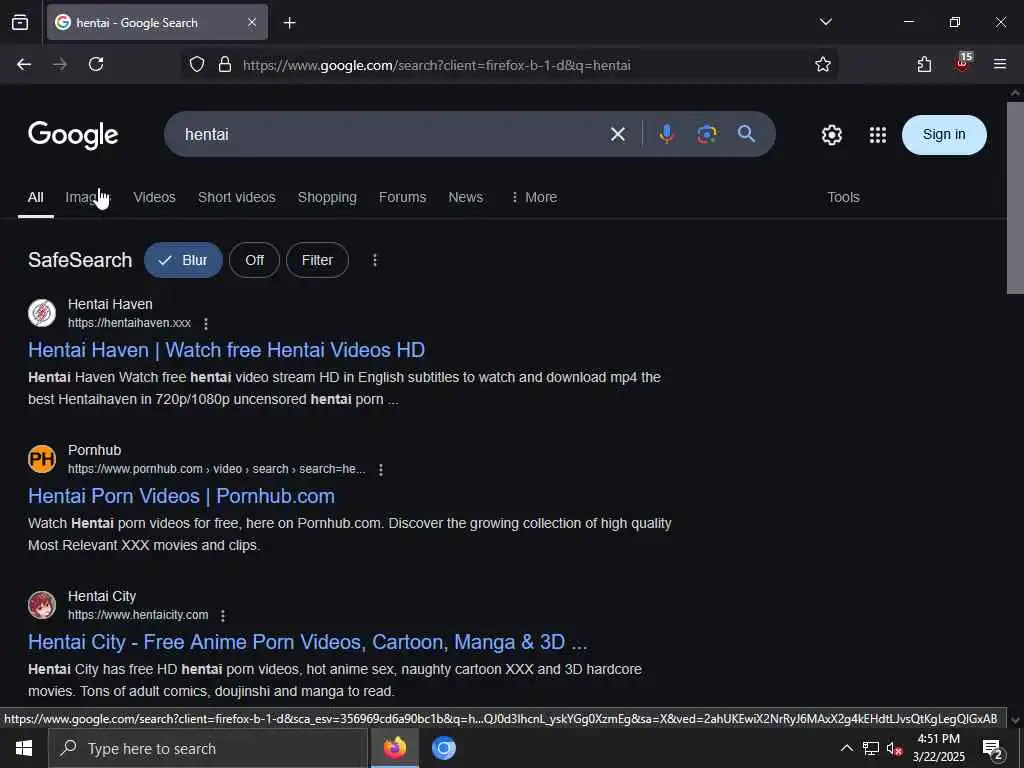Screen dimensions: 1024x768
Task: Switch to the Forums tab
Action: pos(402,197)
